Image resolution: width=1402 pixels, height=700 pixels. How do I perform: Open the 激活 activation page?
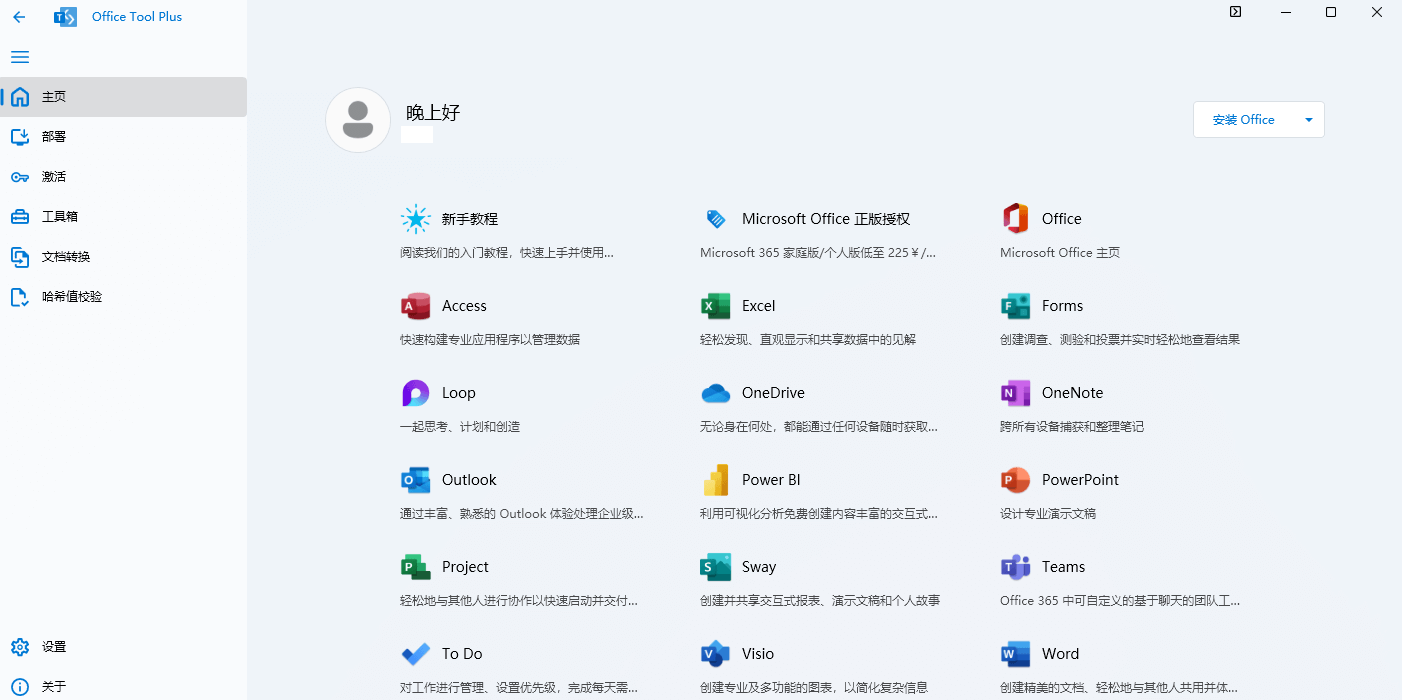click(123, 177)
